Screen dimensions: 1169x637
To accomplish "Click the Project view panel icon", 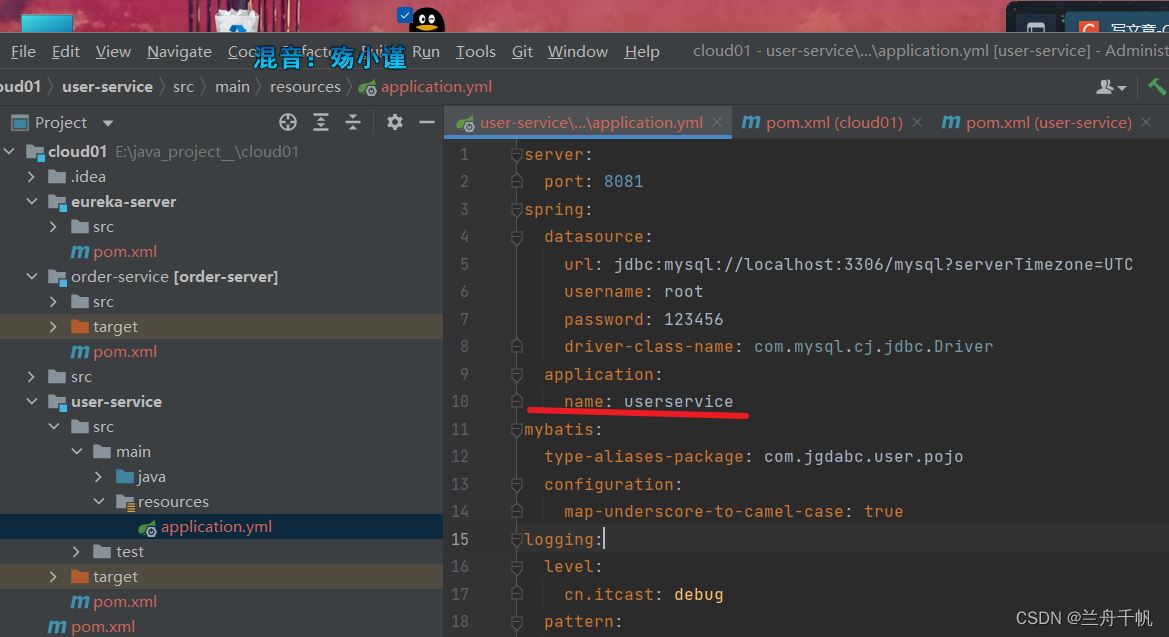I will [x=20, y=122].
